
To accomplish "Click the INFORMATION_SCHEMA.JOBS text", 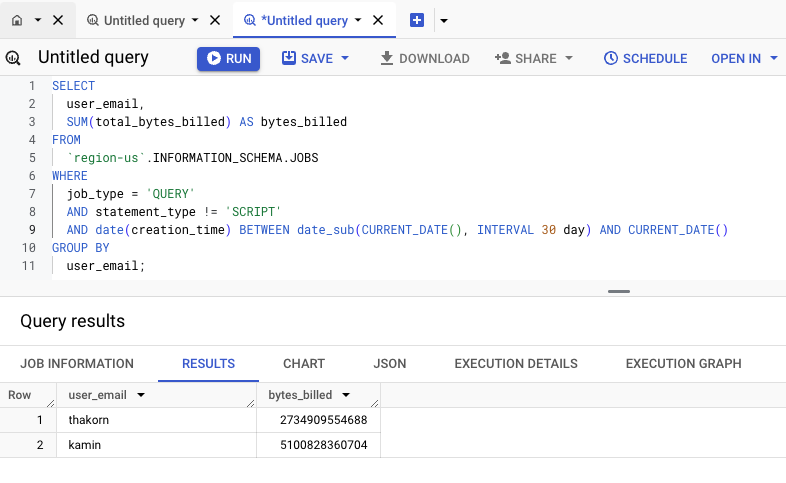I will tap(236, 158).
